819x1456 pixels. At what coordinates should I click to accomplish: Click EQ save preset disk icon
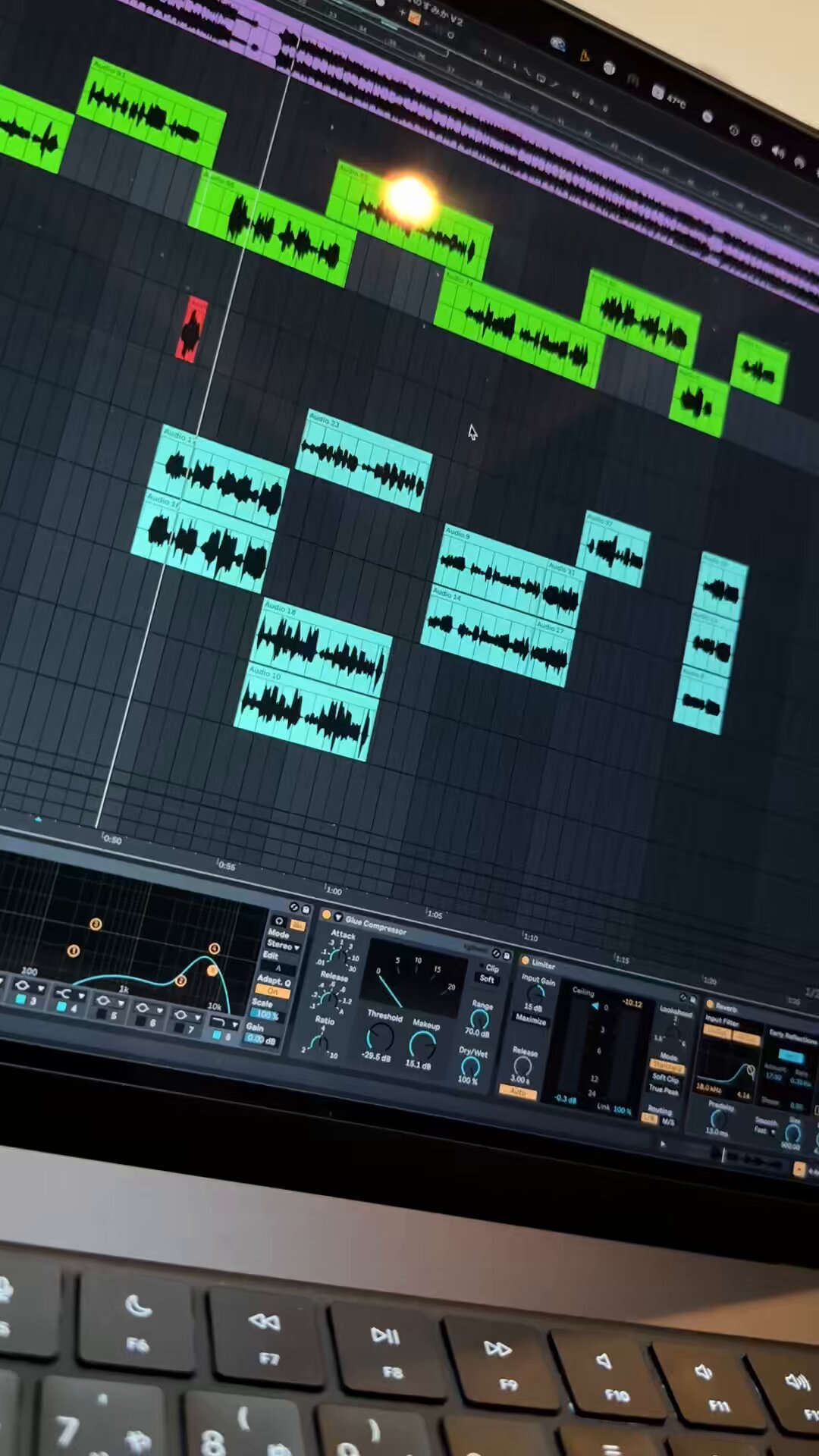point(306,909)
